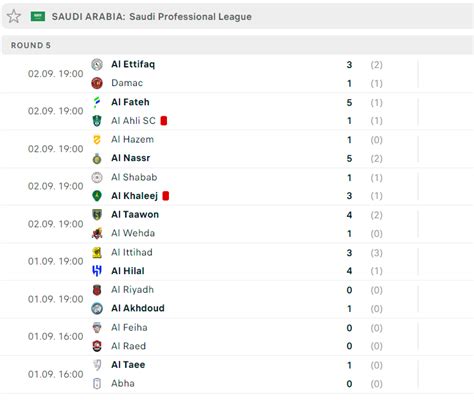The height and width of the screenshot is (400, 474).
Task: Toggle the favorite star for Saudi Professional League
Action: click(x=14, y=16)
